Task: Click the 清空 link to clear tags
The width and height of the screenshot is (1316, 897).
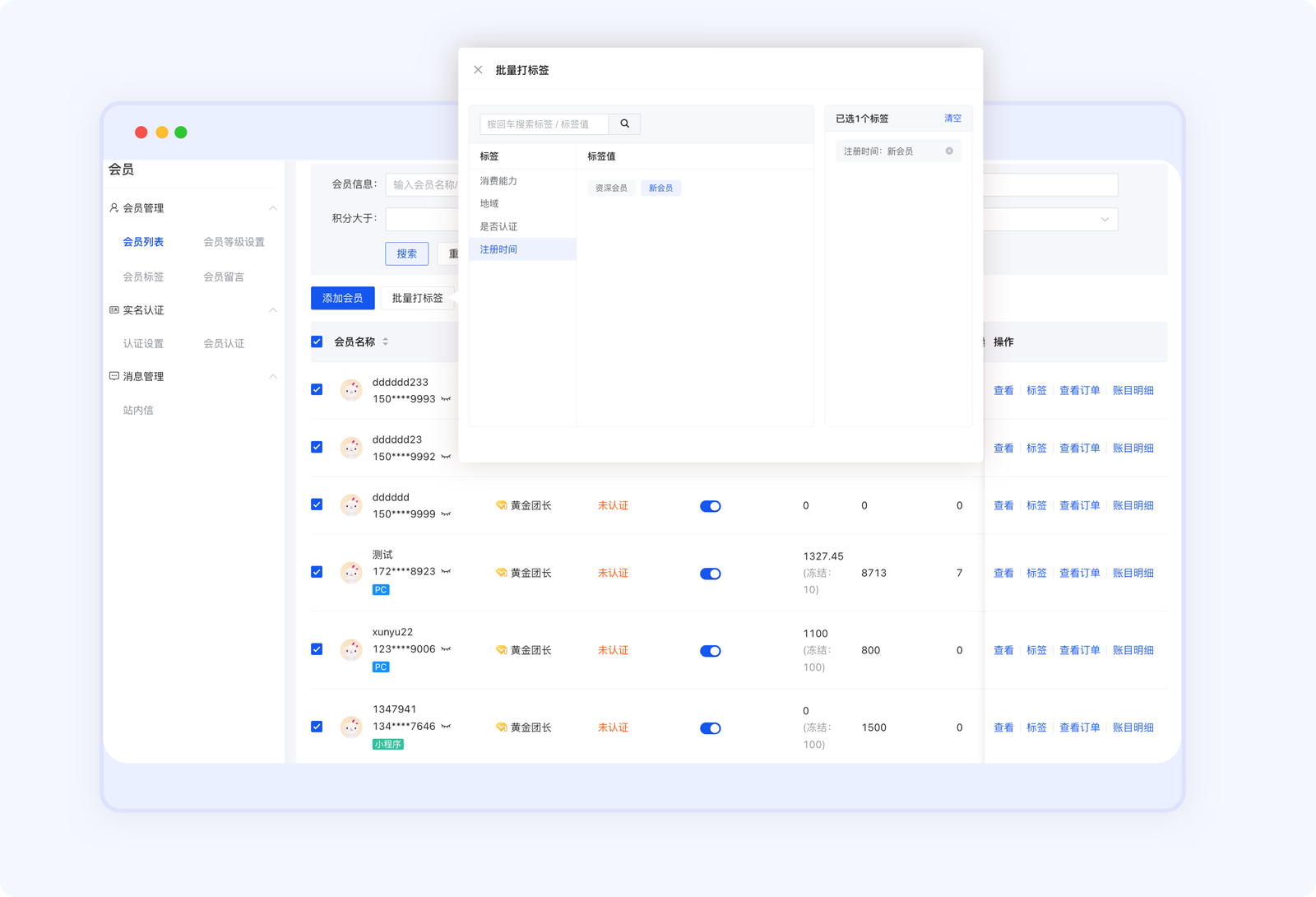Action: [952, 119]
